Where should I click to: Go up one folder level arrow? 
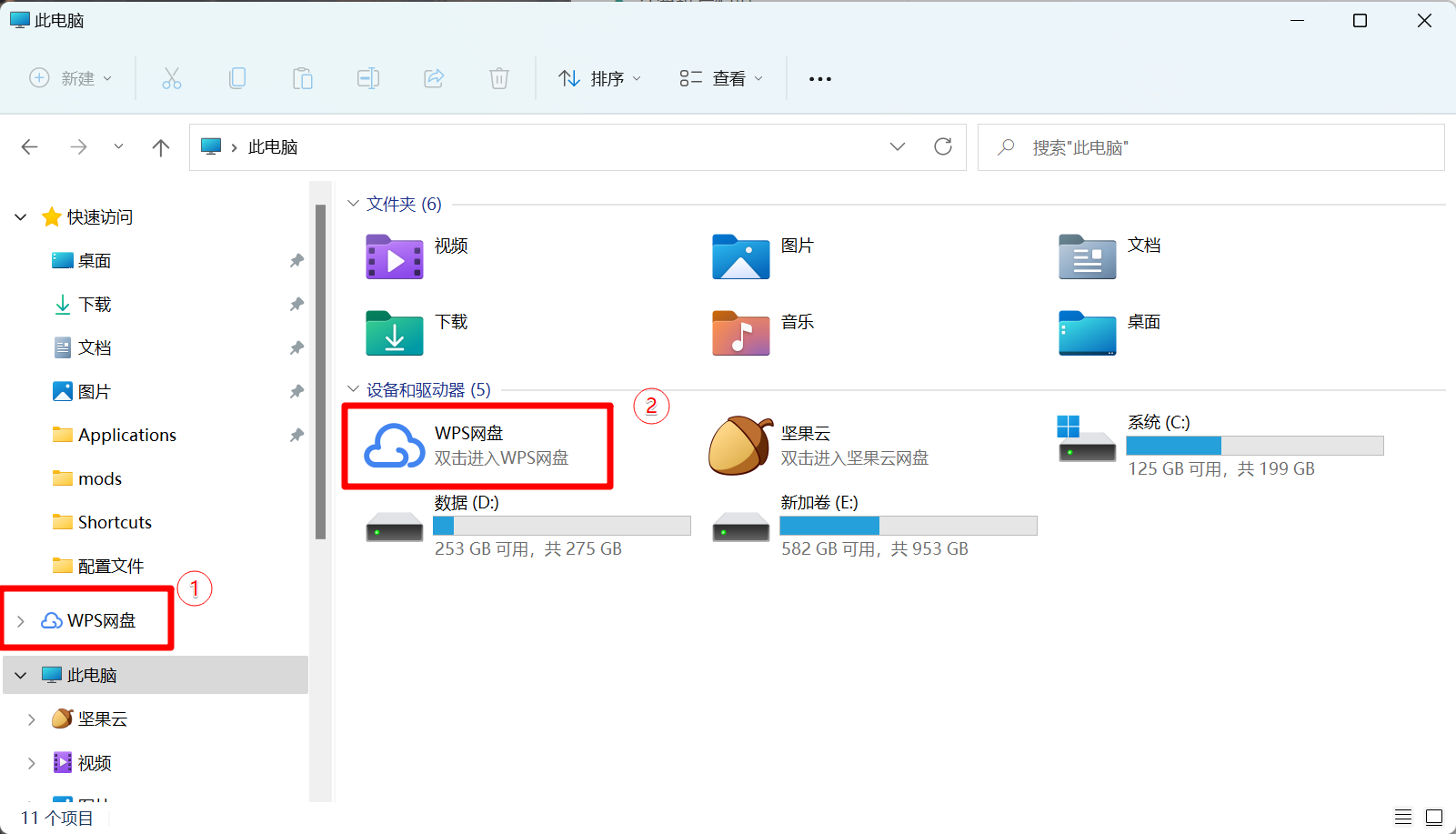point(161,147)
